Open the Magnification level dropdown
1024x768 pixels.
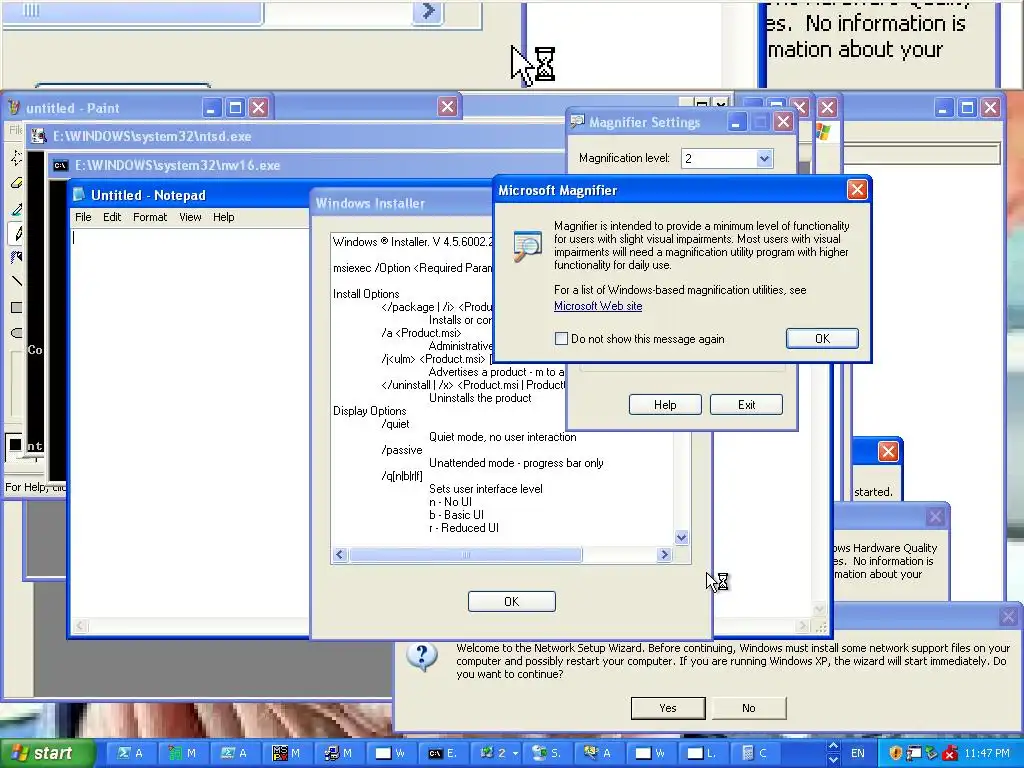pos(764,158)
